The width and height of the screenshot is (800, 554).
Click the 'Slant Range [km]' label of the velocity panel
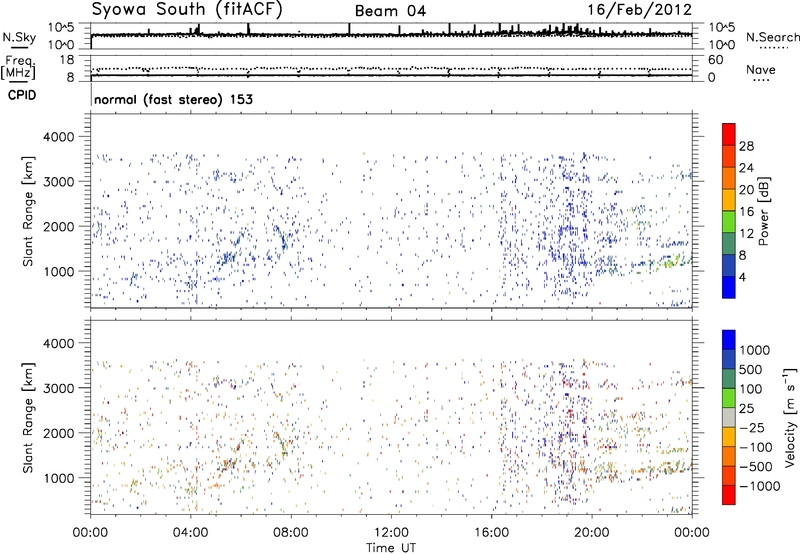coord(28,418)
